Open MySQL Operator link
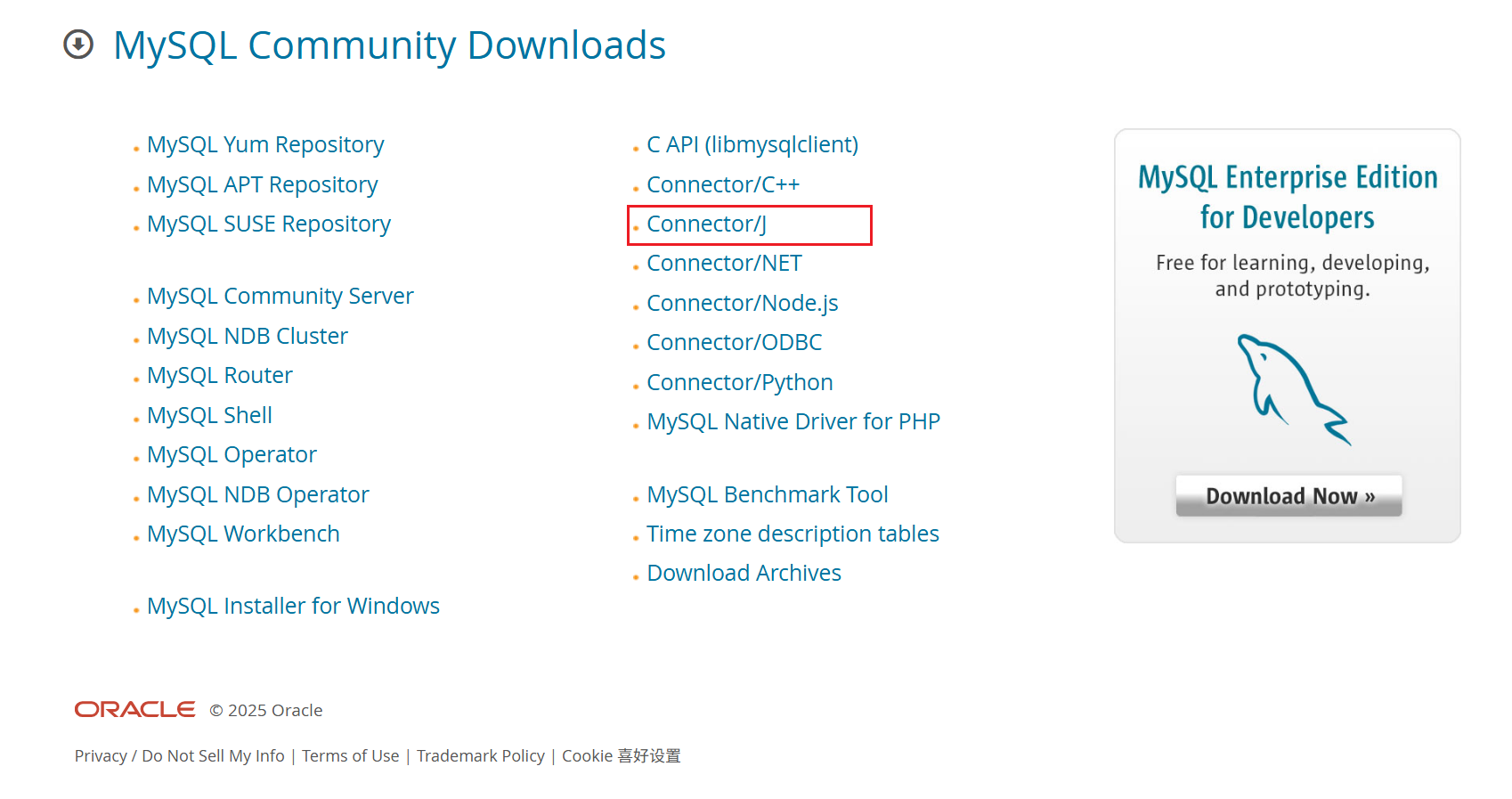This screenshot has height=799, width=1512. tap(232, 454)
